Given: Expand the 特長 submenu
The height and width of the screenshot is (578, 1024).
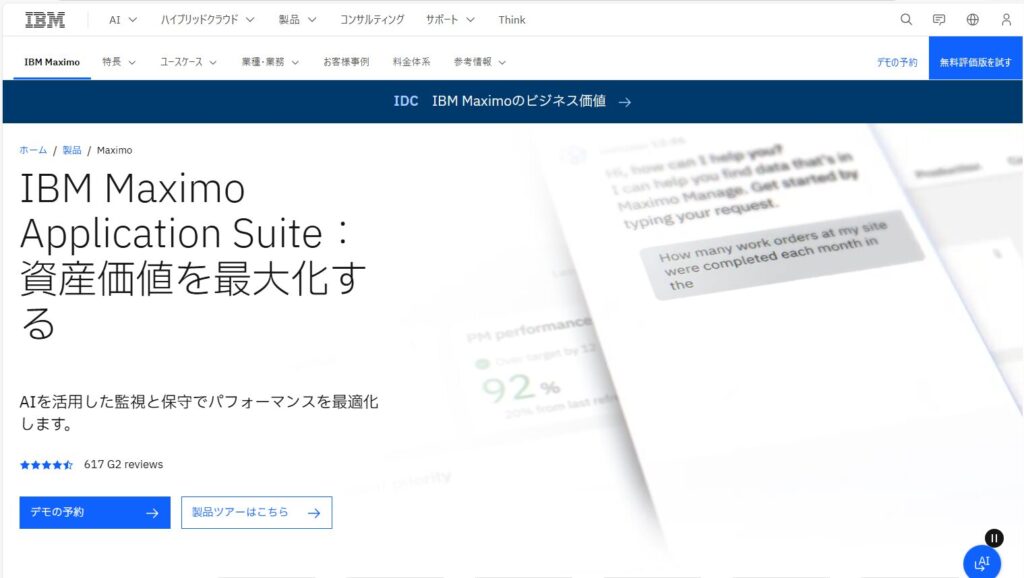Looking at the screenshot, I should [x=118, y=62].
